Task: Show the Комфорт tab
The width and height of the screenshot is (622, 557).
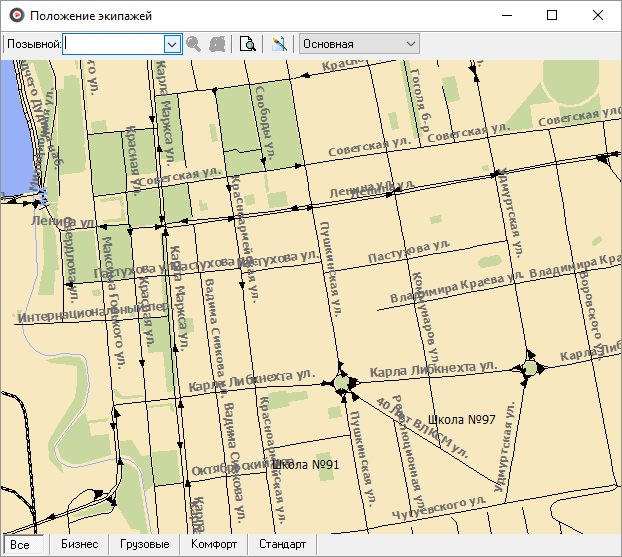Action: click(x=214, y=545)
